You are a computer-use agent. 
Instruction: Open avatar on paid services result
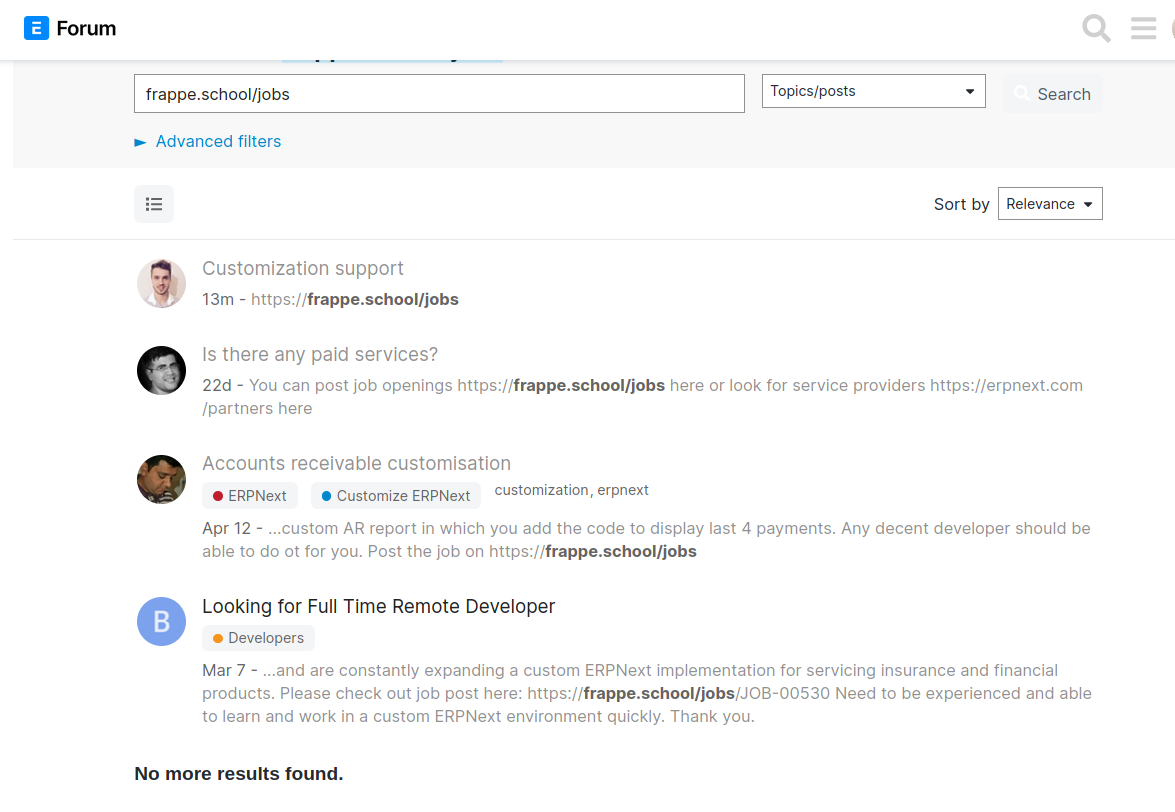pos(161,370)
